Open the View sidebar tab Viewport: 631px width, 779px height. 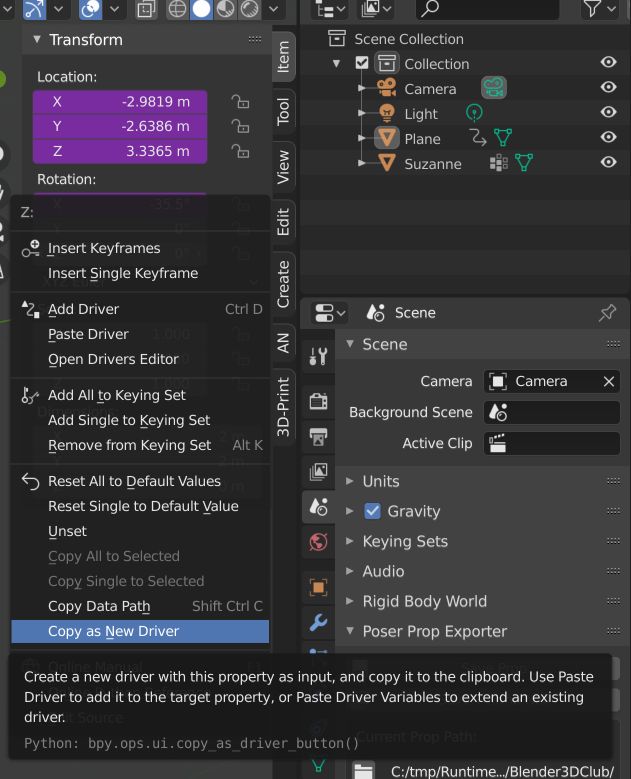point(284,167)
